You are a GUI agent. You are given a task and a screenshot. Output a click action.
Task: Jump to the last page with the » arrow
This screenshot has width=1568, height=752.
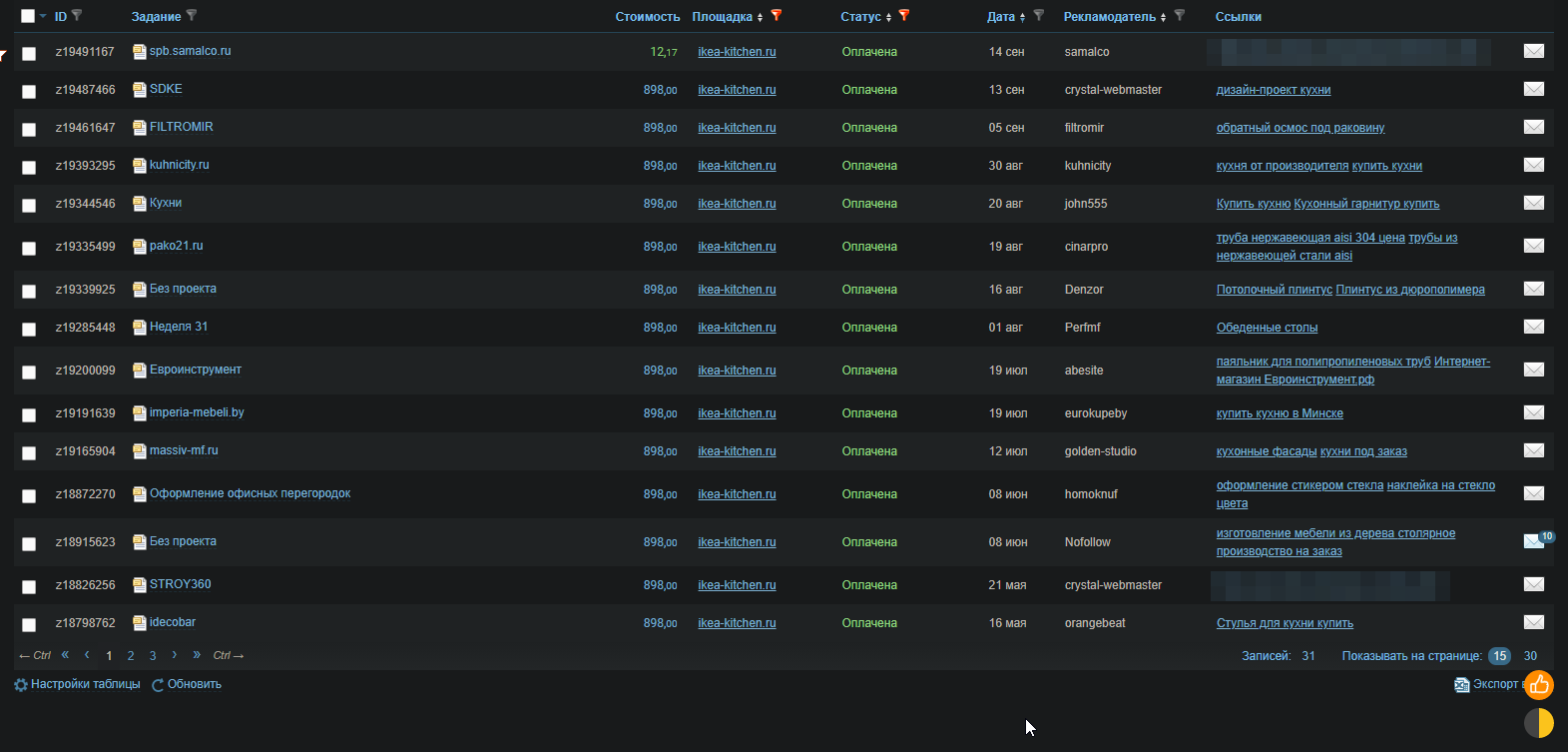[197, 655]
